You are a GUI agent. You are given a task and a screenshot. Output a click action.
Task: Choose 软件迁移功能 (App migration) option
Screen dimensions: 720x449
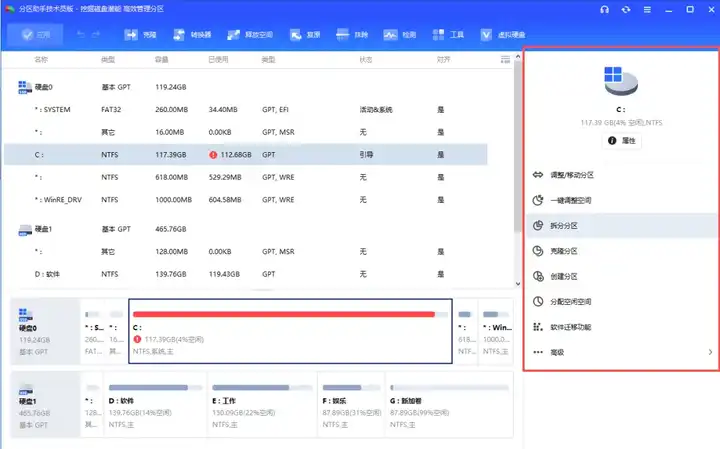622,327
